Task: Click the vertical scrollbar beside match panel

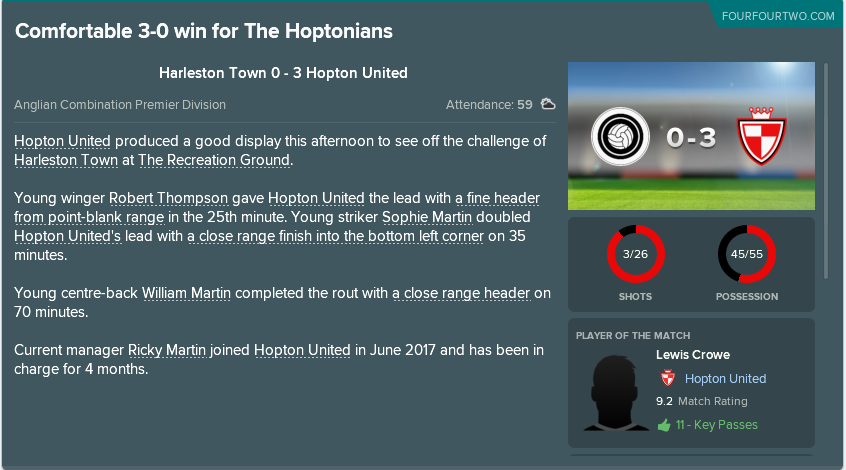Action: tap(825, 171)
